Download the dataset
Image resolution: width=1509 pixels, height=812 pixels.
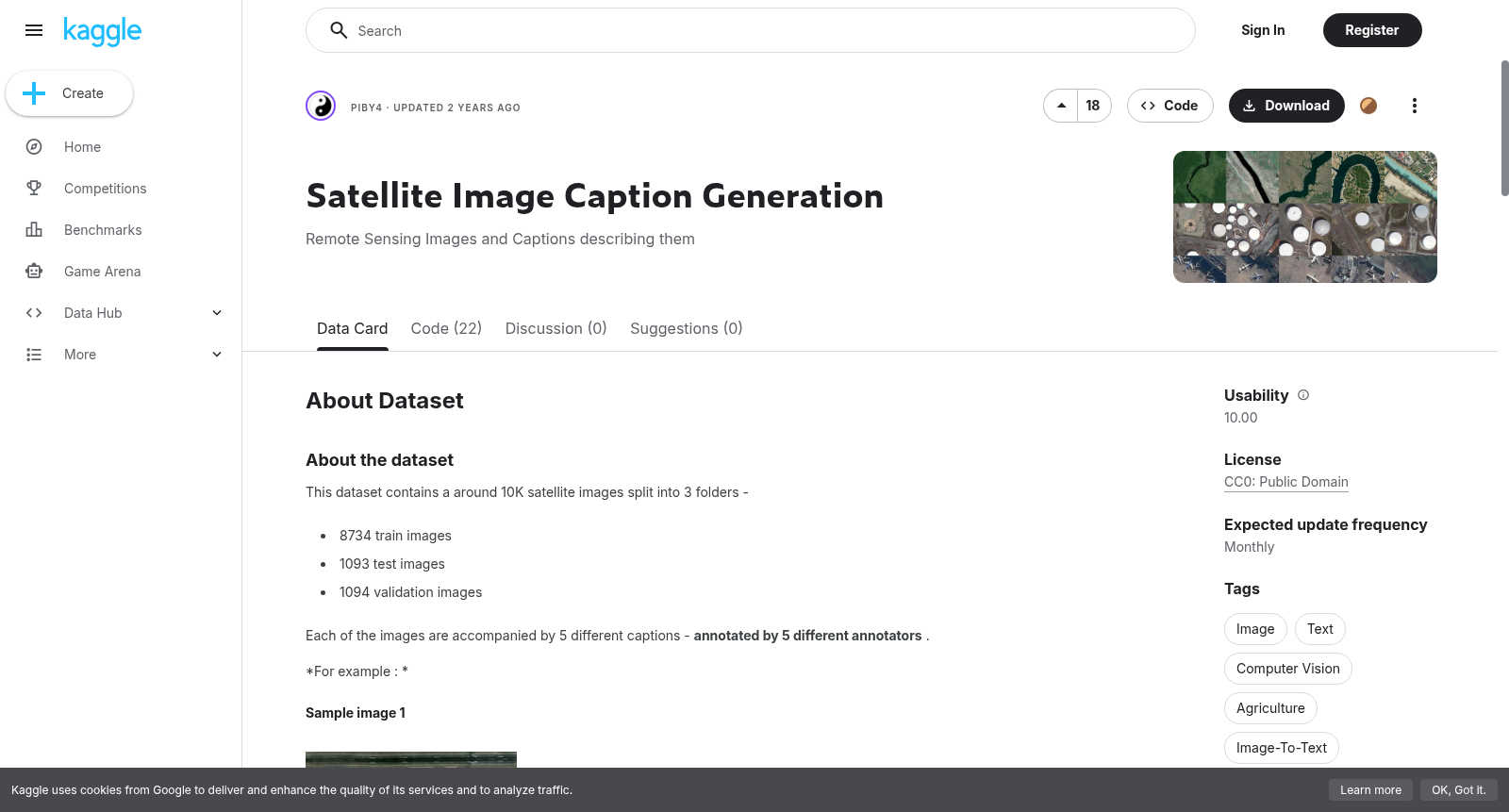1286,106
